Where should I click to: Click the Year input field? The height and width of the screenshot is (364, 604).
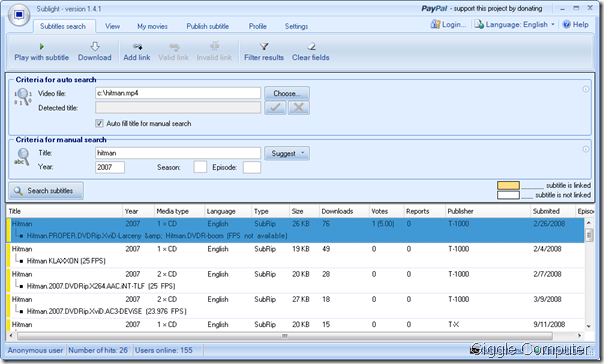110,167
